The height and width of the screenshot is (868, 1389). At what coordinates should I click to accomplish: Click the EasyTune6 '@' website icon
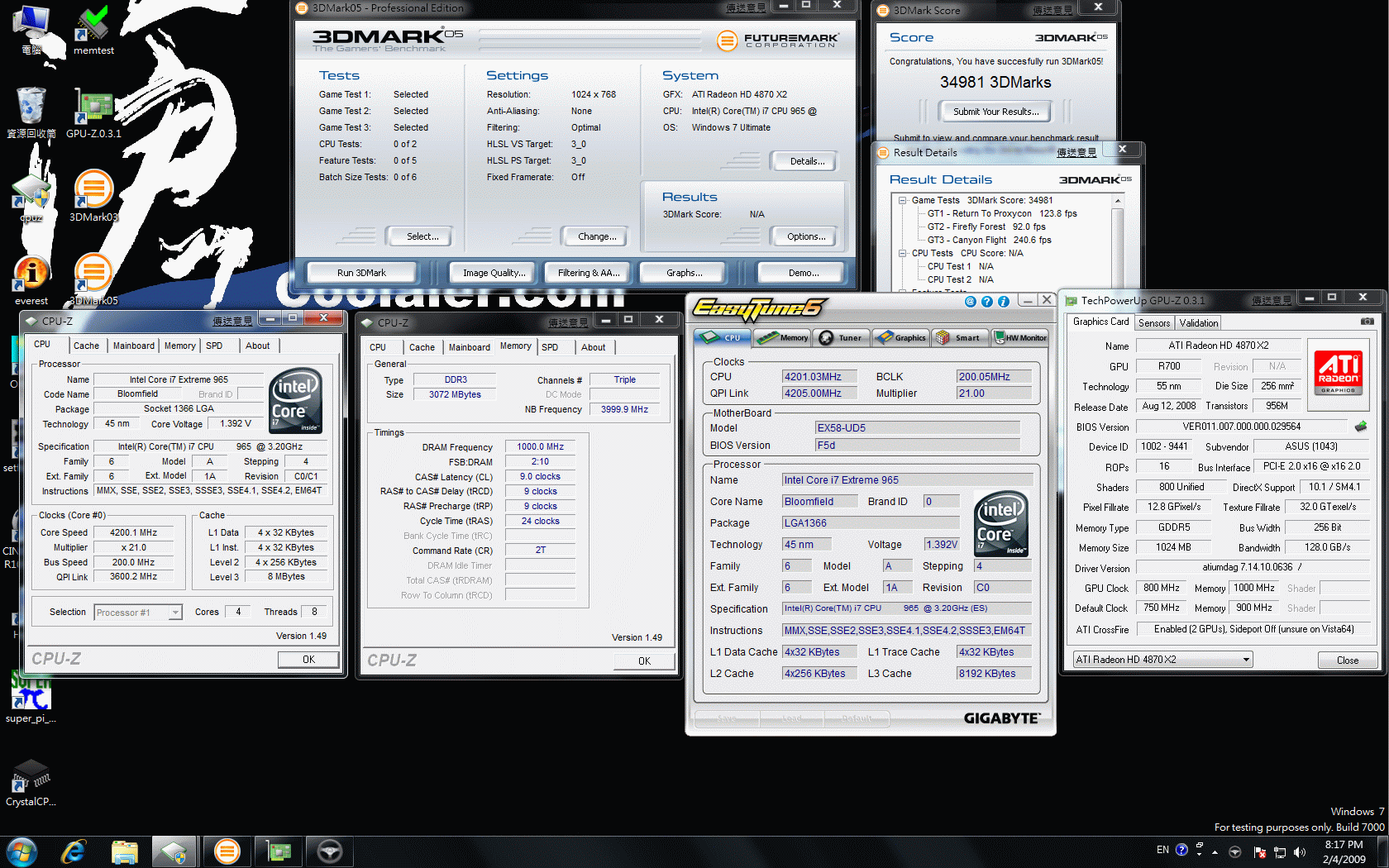971,302
